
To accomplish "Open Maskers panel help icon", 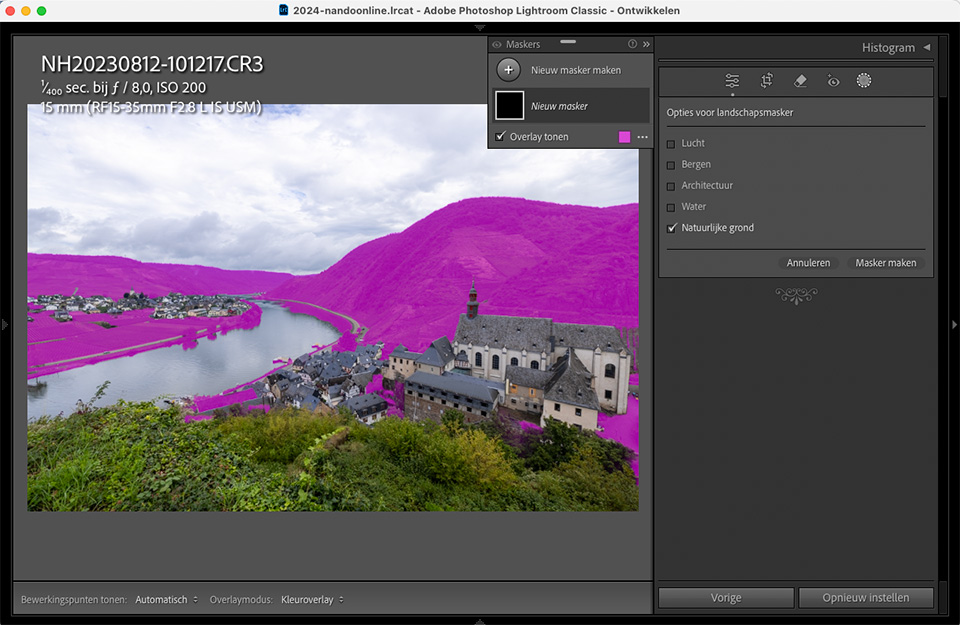I will point(632,44).
